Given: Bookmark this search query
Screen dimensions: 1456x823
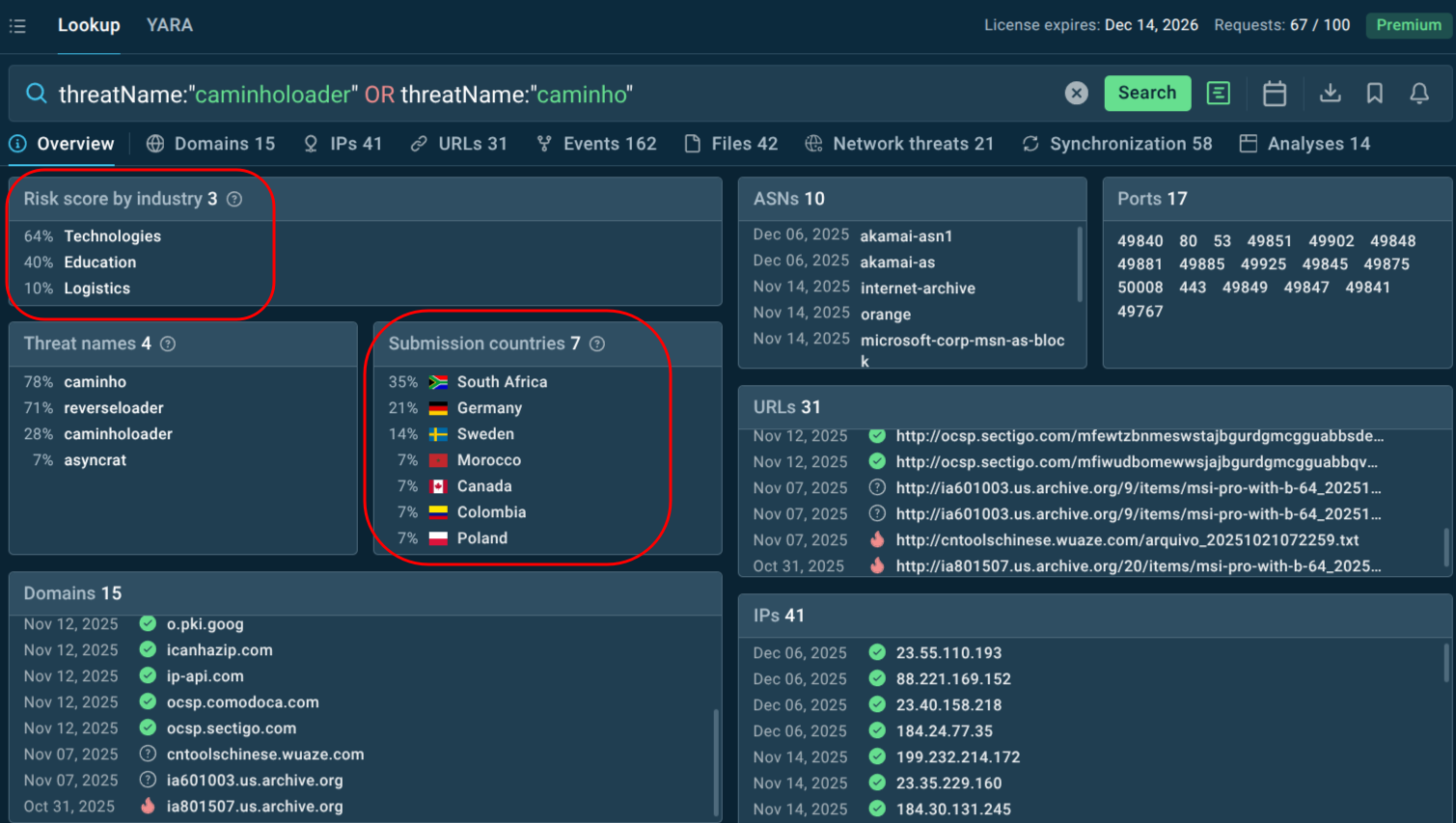Looking at the screenshot, I should [x=1374, y=93].
